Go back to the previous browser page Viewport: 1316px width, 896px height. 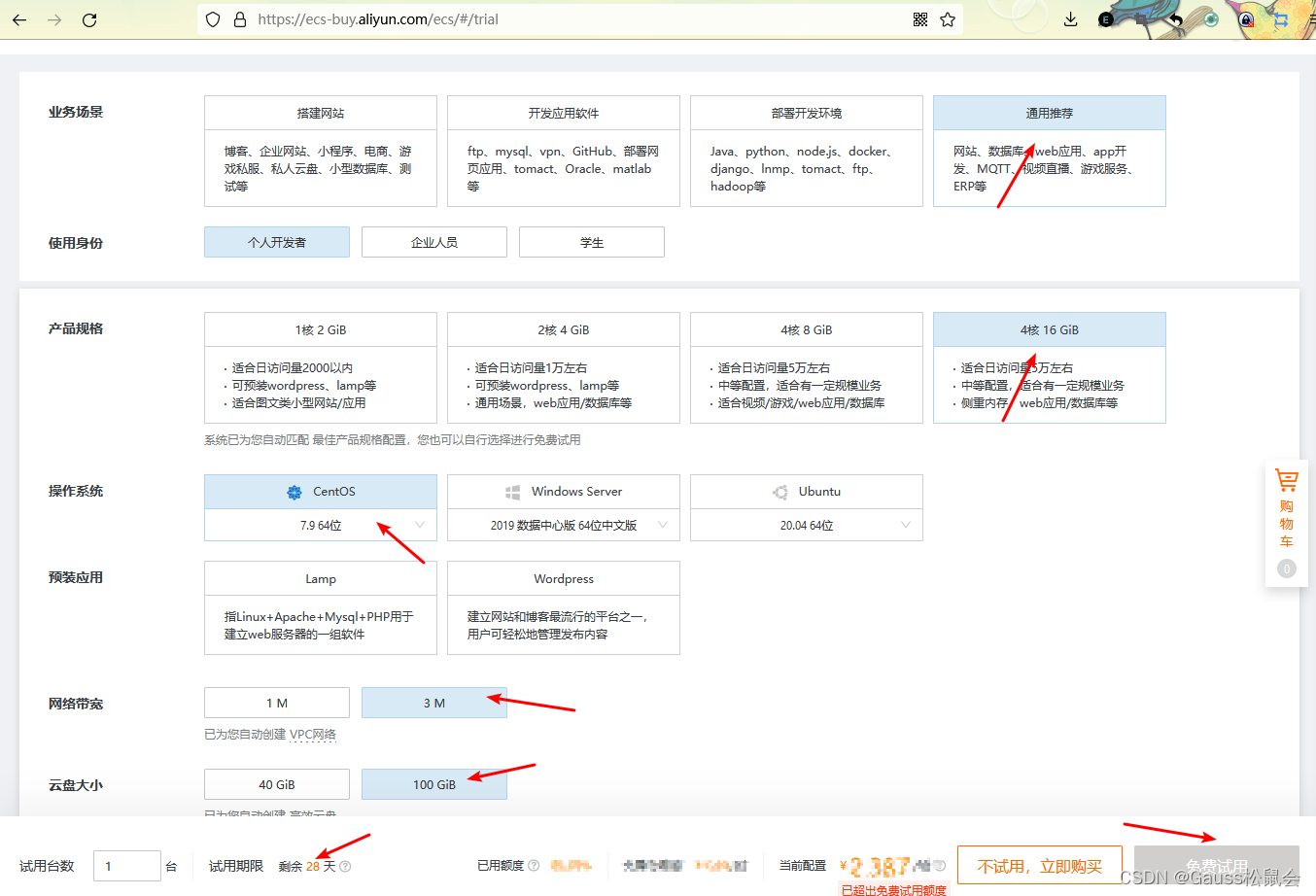[x=19, y=19]
